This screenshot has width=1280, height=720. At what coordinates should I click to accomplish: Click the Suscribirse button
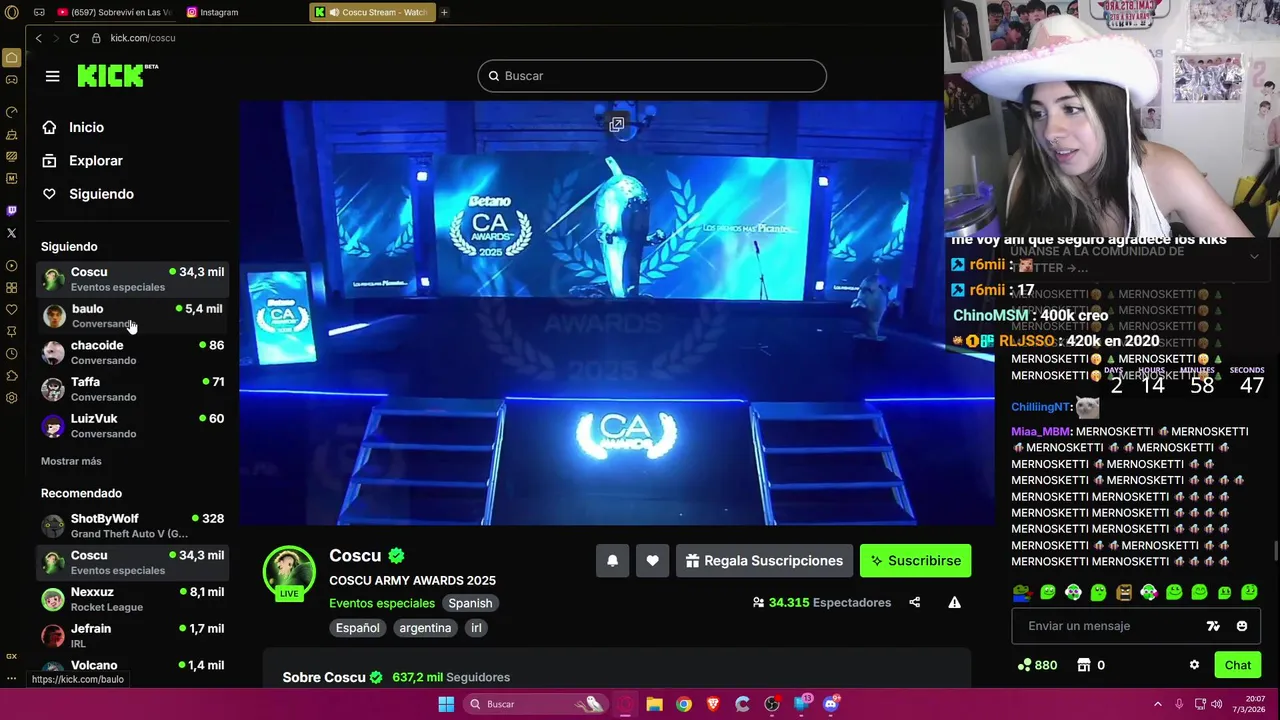coord(916,561)
